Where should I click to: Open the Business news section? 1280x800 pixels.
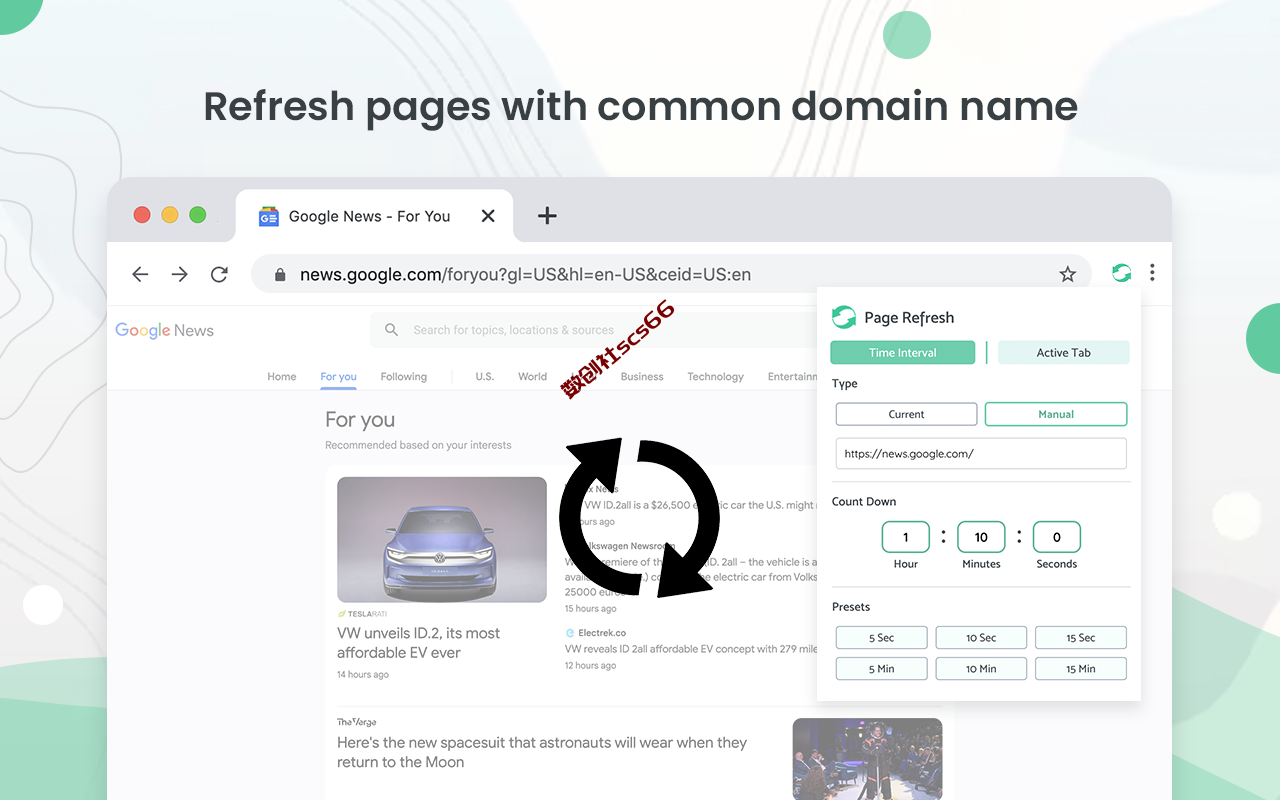(642, 377)
